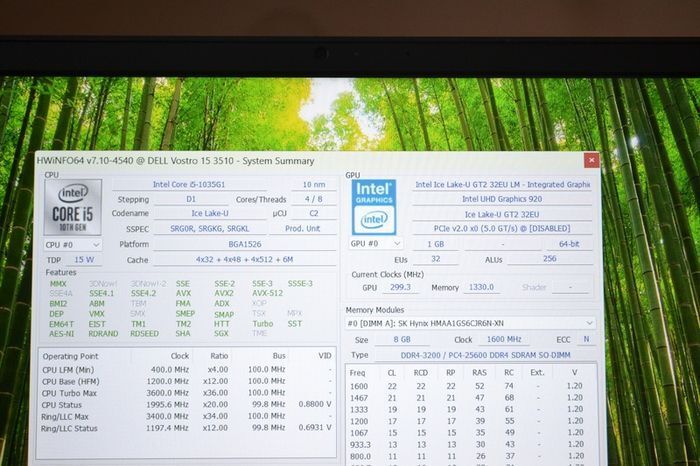The image size is (700, 466).
Task: Click the CPU Turbo Max row
Action: (187, 393)
